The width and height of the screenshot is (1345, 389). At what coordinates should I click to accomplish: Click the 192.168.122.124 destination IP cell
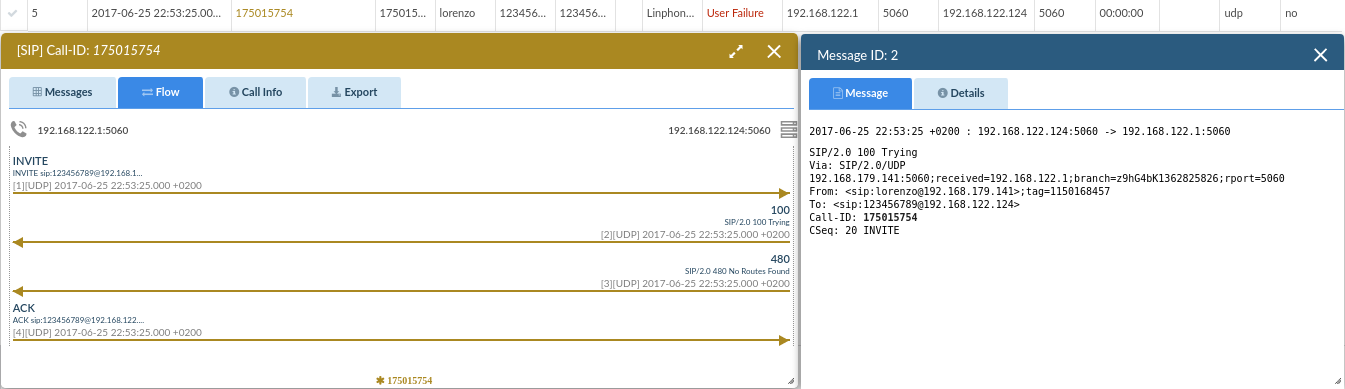point(985,14)
